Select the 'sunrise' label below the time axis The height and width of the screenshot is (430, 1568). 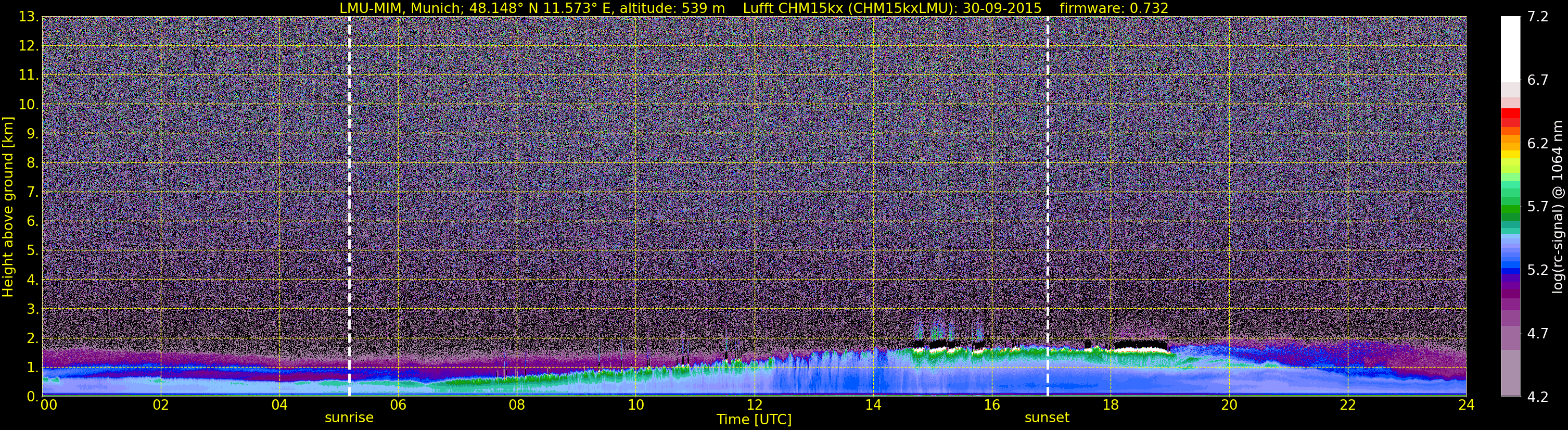pos(349,418)
